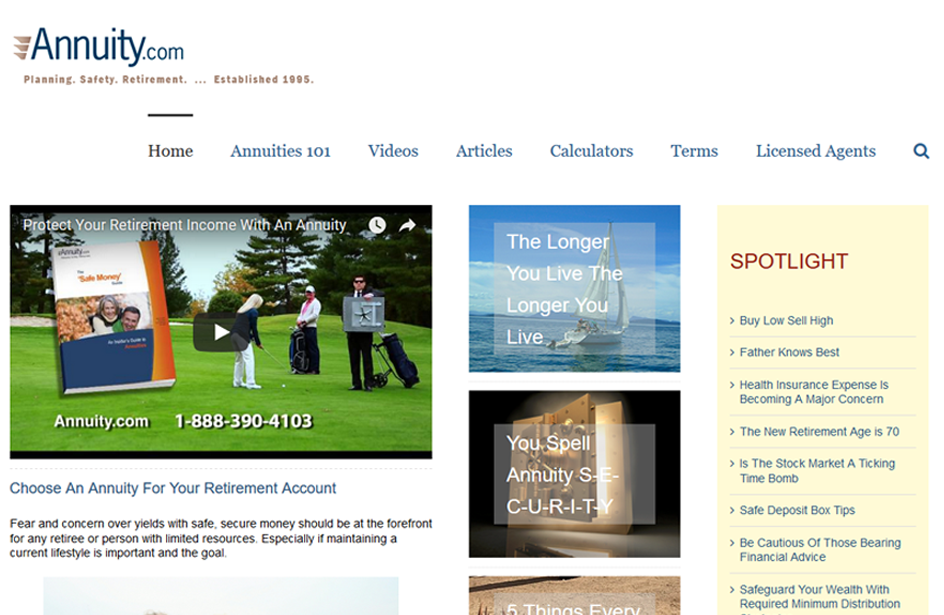This screenshot has width=944, height=615.
Task: Open the Terms menu item
Action: tap(694, 151)
